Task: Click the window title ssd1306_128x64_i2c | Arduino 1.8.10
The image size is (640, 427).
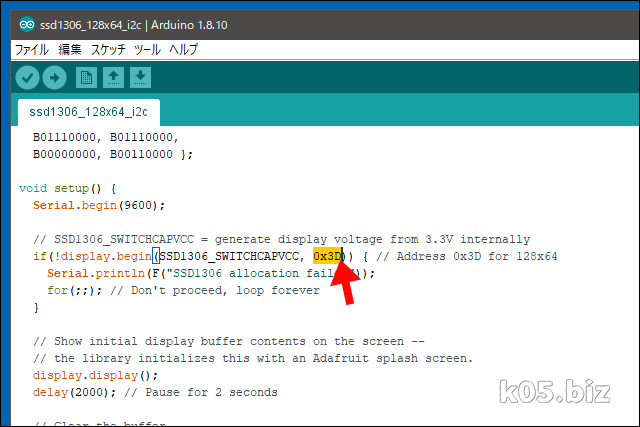Action: point(133,25)
